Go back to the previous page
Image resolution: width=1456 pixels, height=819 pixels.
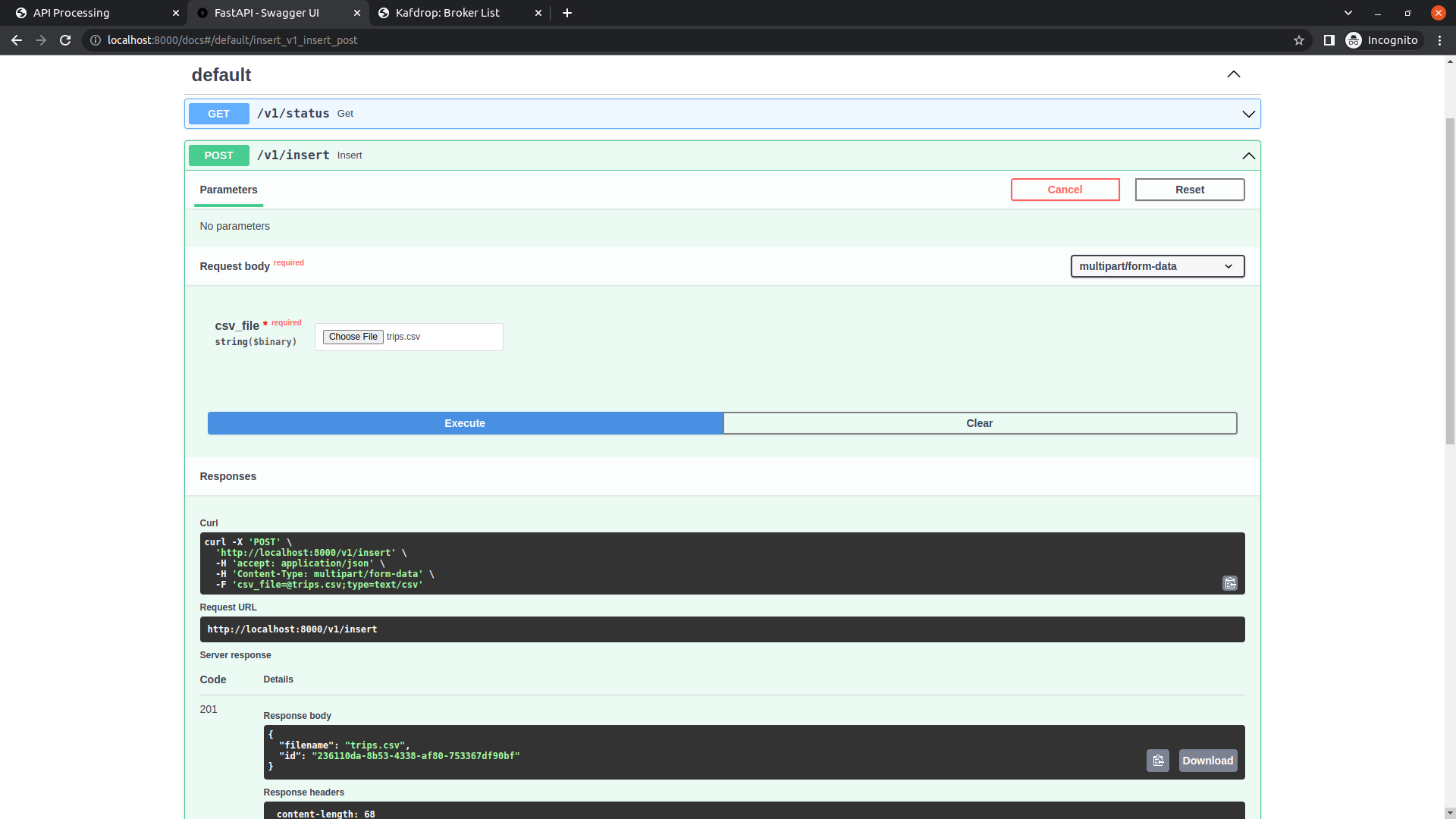click(x=17, y=40)
